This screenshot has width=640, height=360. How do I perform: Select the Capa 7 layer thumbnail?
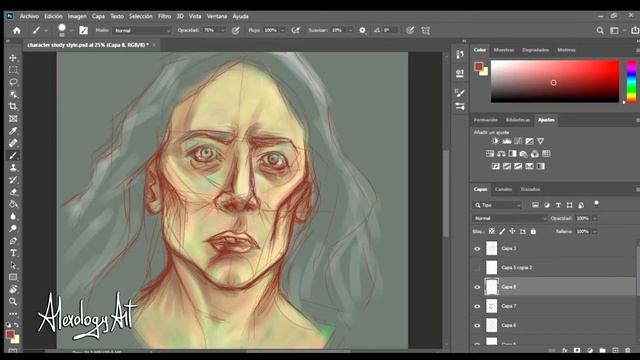(x=492, y=306)
